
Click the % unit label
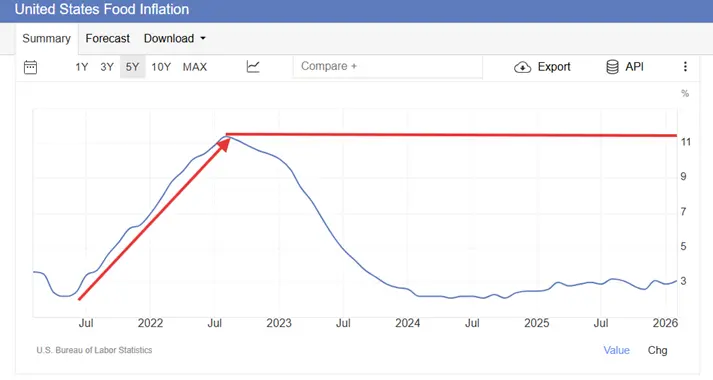click(685, 94)
